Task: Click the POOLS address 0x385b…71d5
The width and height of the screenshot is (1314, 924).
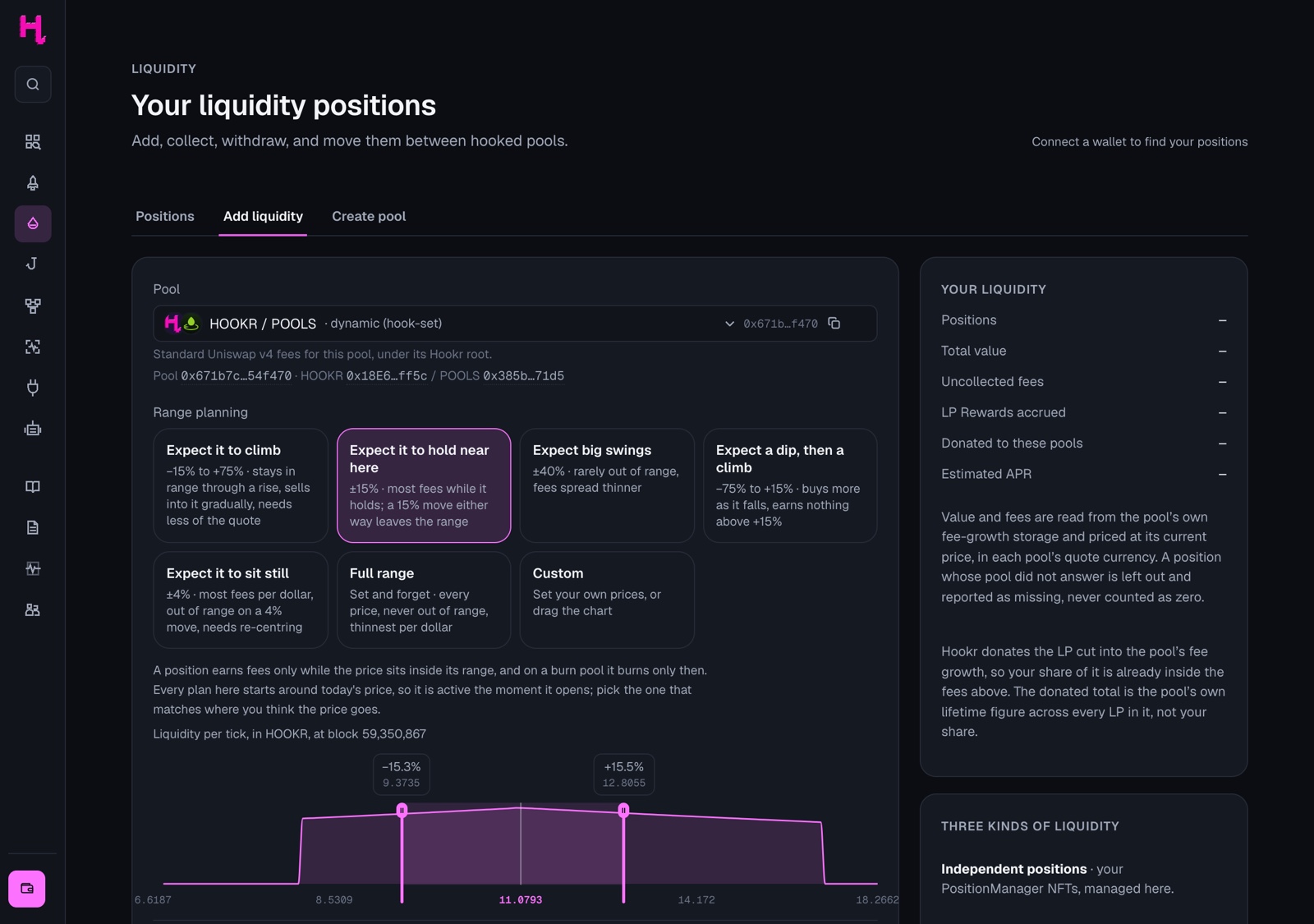Action: (x=523, y=375)
